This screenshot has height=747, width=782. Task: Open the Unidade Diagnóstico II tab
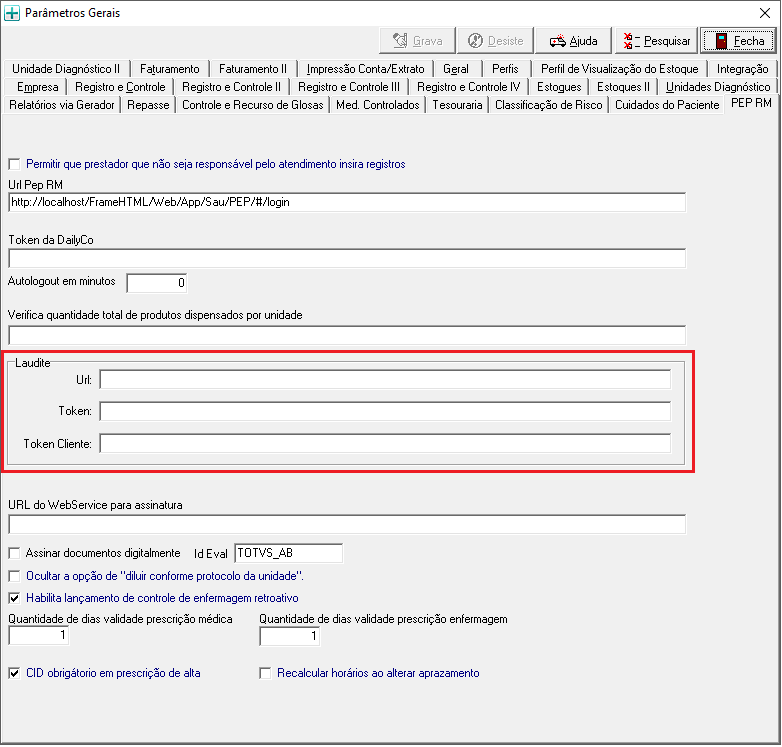(x=66, y=69)
